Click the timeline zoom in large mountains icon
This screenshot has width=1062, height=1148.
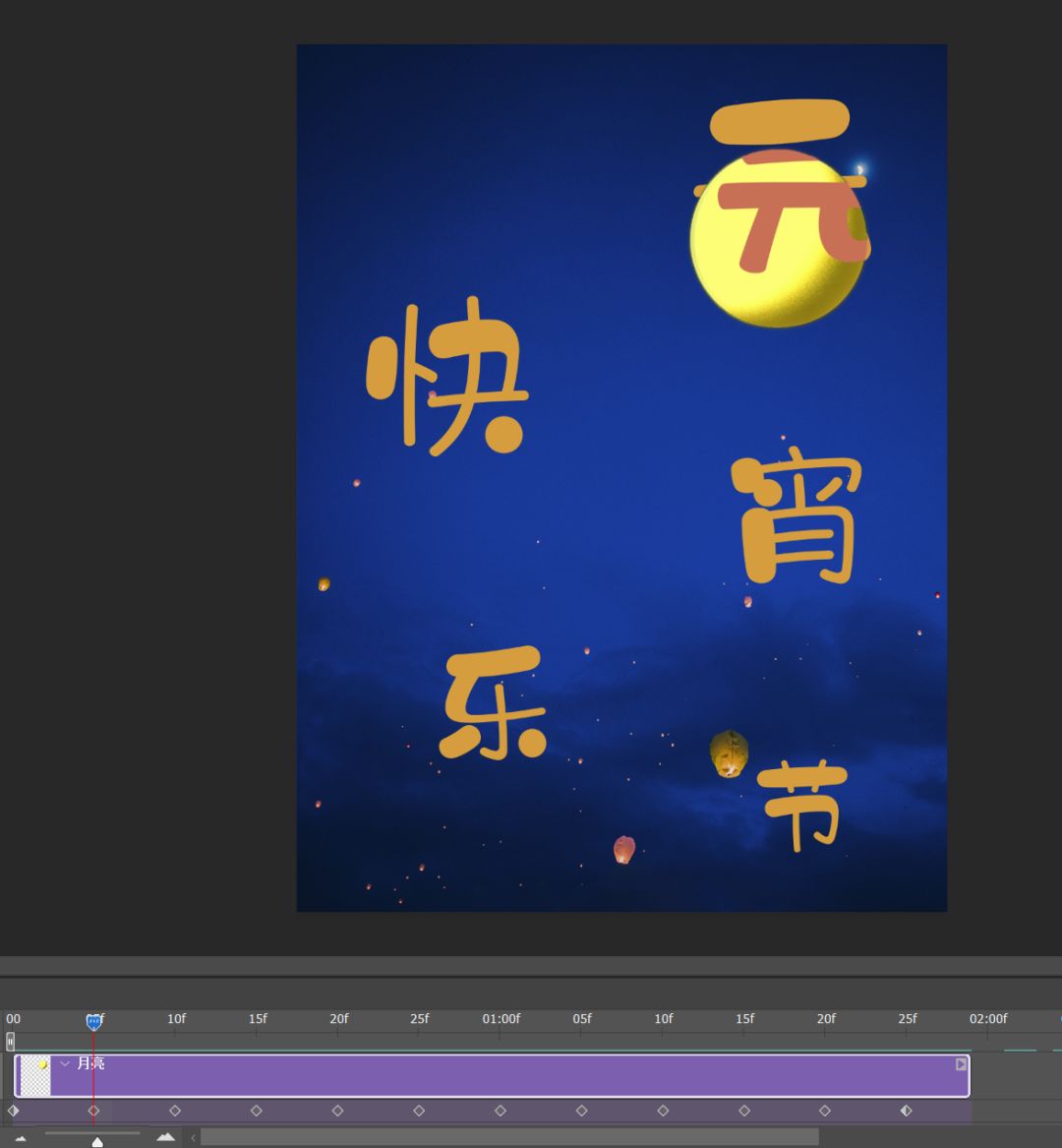coord(166,1137)
